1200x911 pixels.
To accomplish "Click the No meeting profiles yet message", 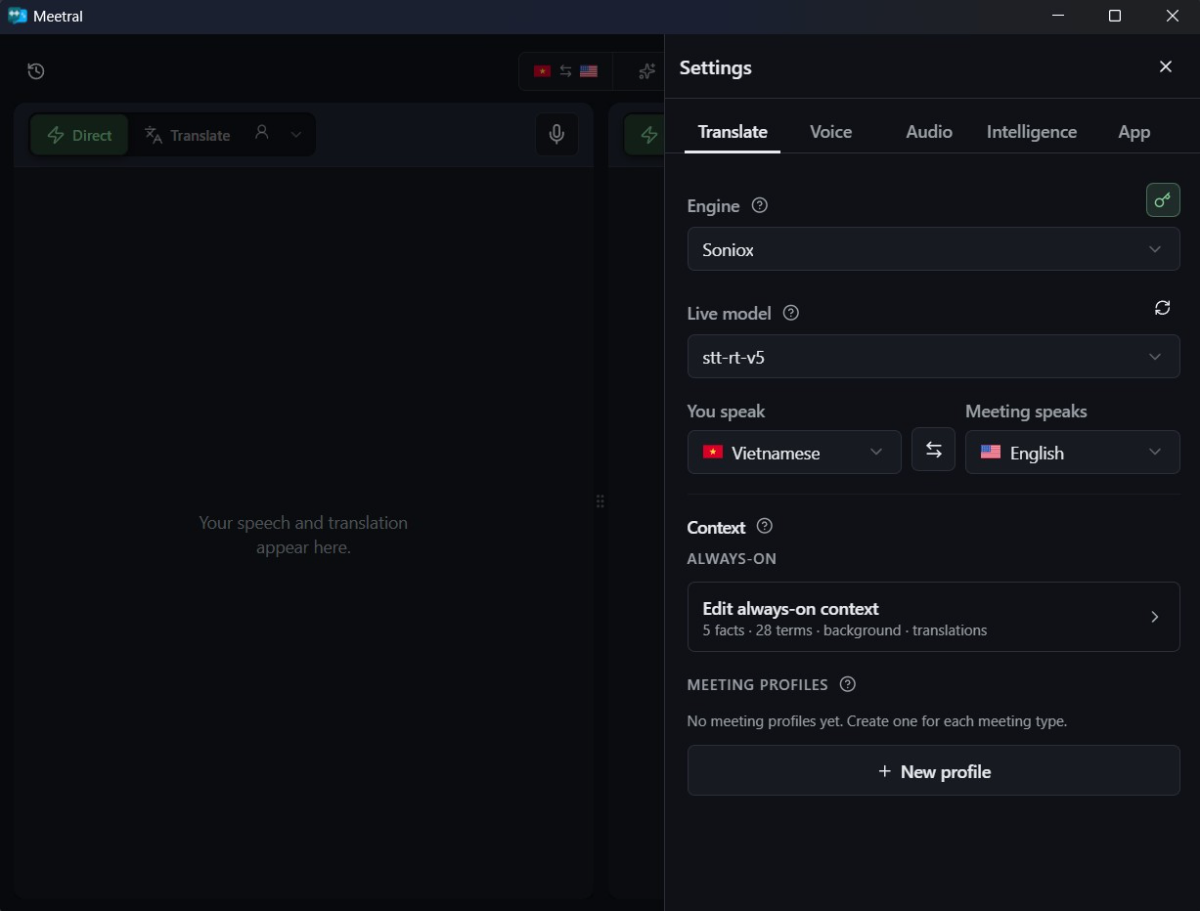I will point(876,721).
